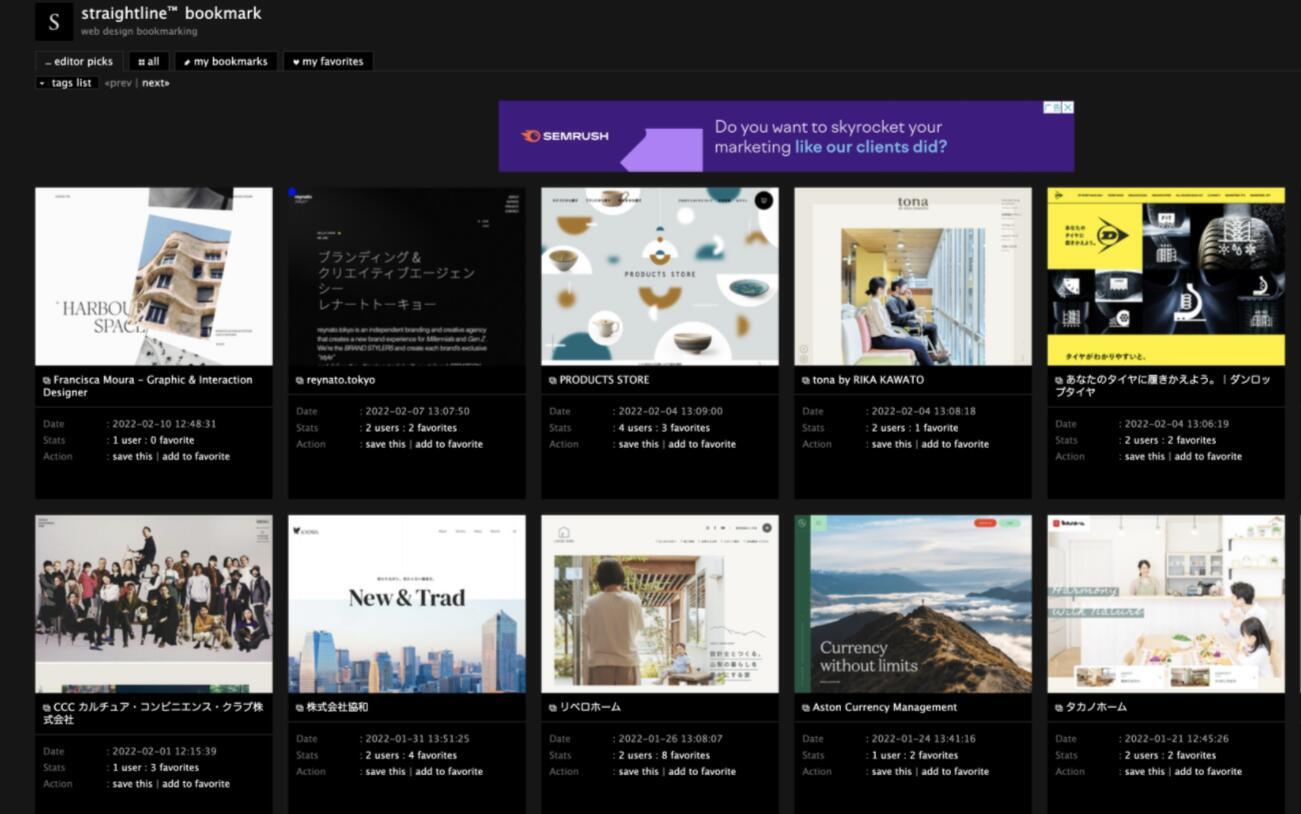Click the Semrush banner advertisement
Image resolution: width=1301 pixels, height=814 pixels.
pyautogui.click(x=786, y=136)
